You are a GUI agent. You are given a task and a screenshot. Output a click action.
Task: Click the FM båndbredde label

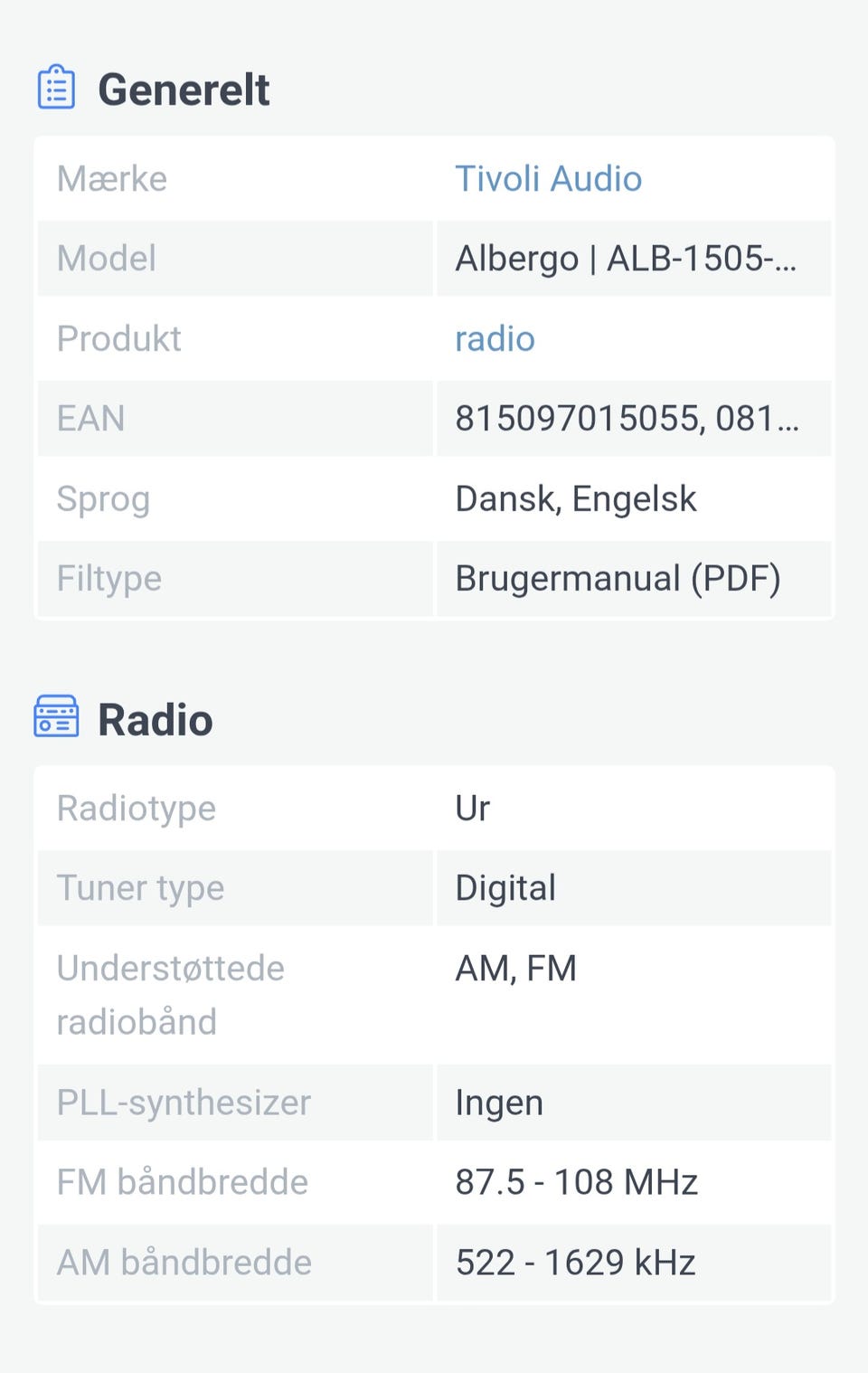(182, 1183)
